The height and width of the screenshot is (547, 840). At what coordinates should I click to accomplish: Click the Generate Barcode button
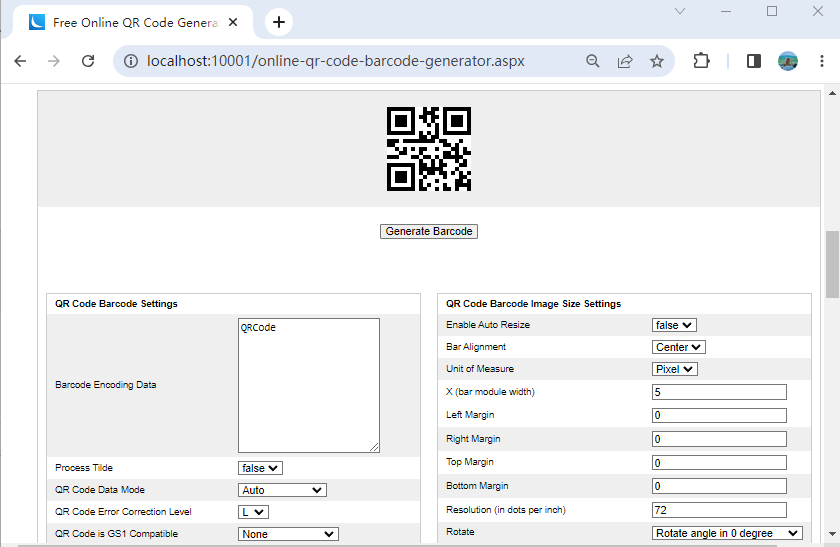click(x=429, y=231)
